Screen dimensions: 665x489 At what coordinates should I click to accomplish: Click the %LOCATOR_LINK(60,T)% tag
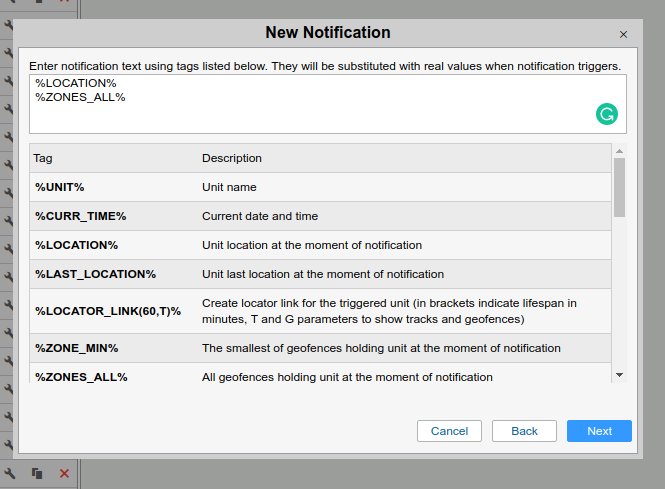tap(108, 311)
